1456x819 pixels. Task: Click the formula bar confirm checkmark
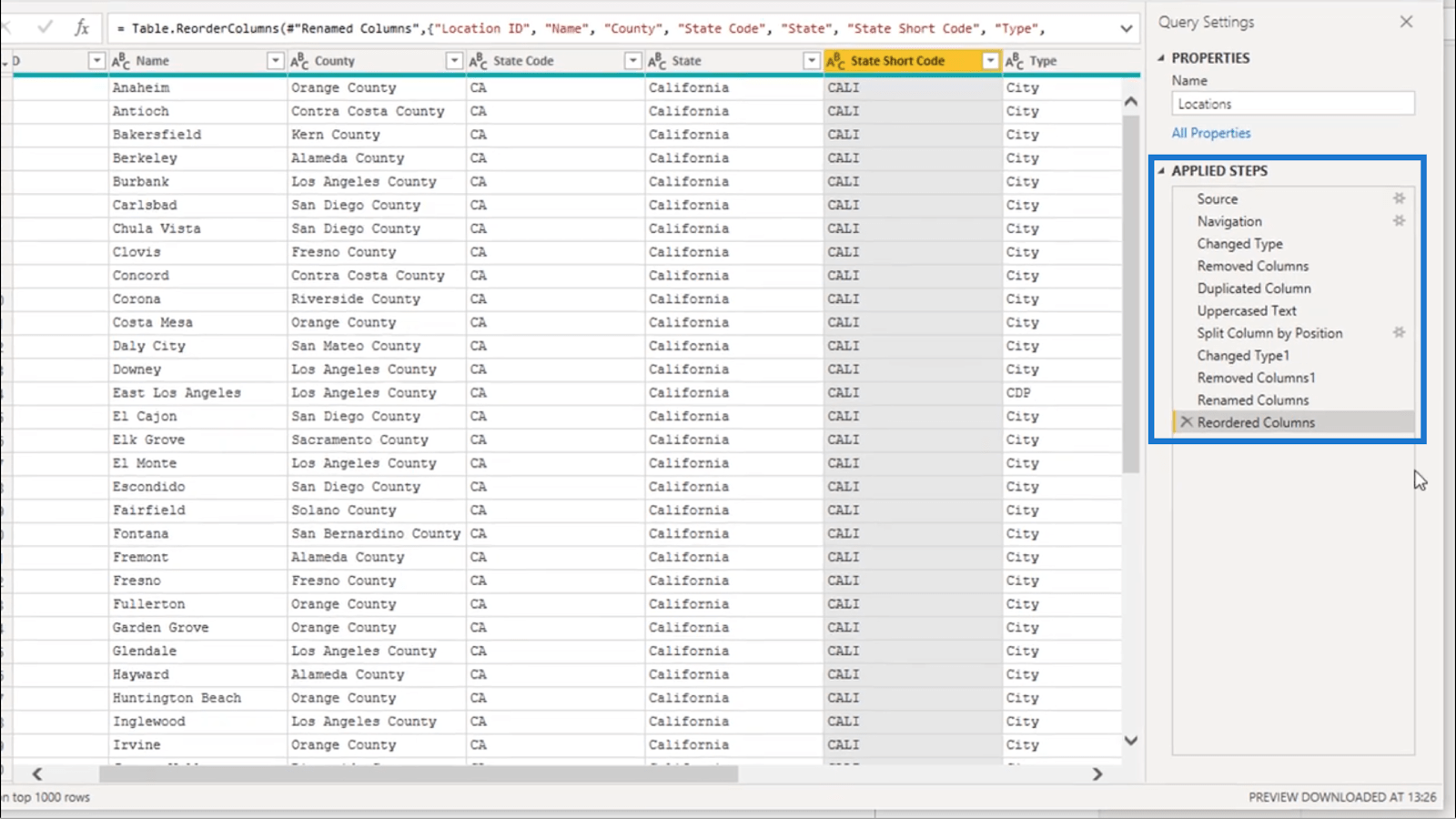pos(45,27)
